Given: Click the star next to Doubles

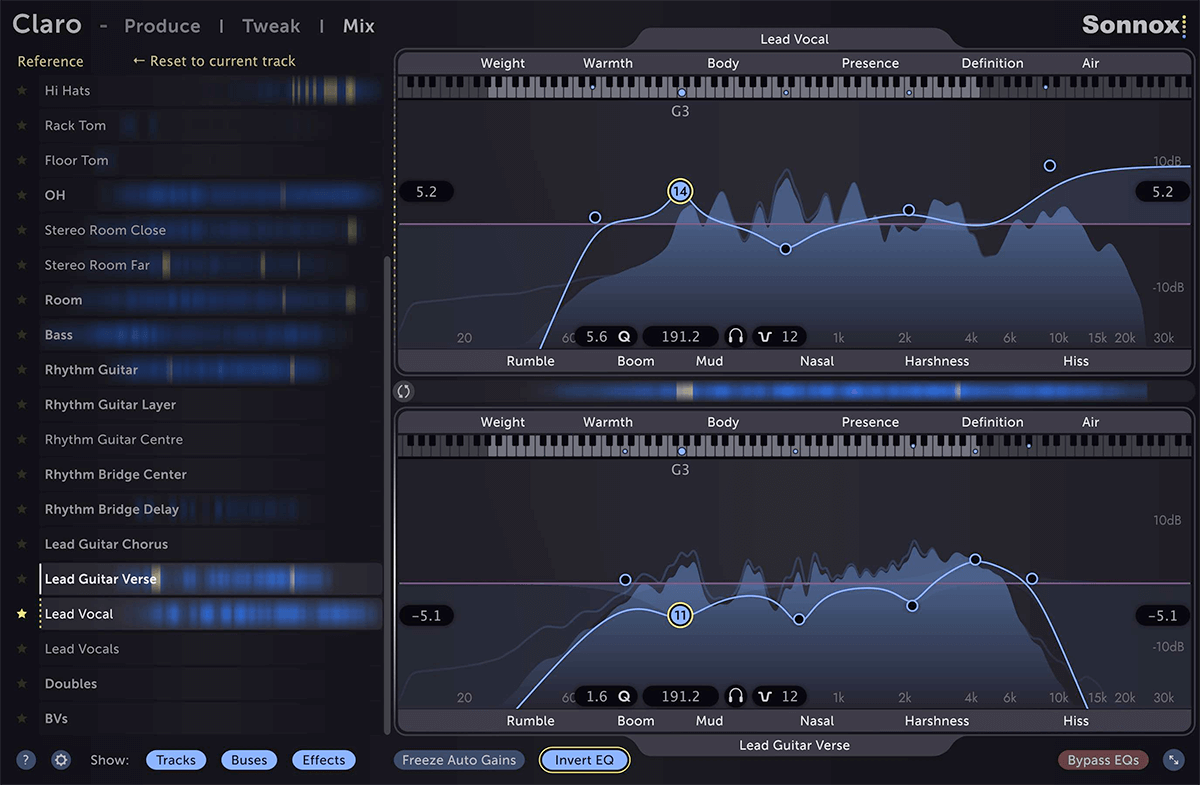Looking at the screenshot, I should click(21, 684).
